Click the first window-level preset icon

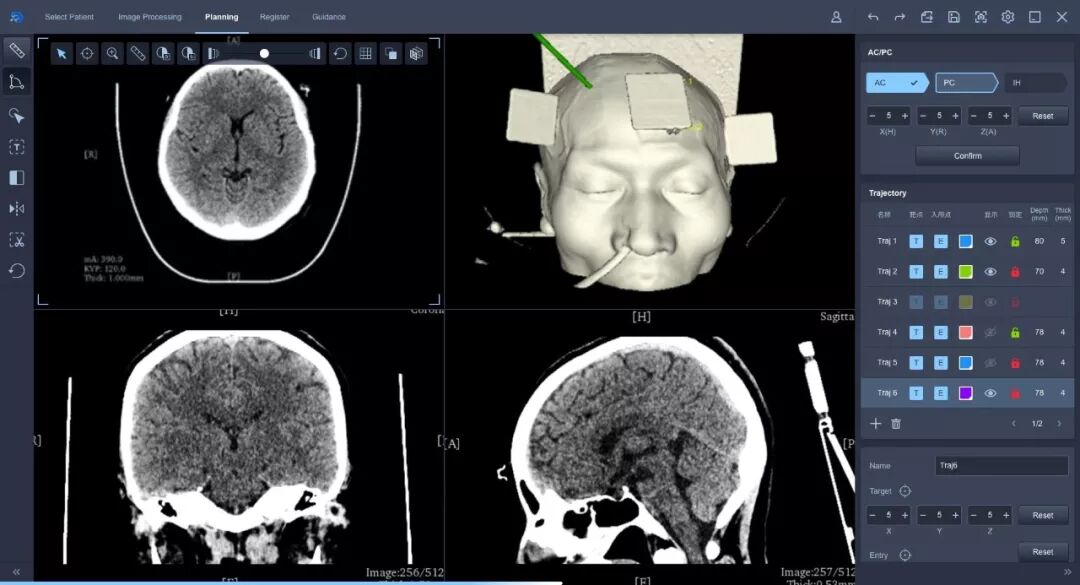pyautogui.click(x=163, y=54)
